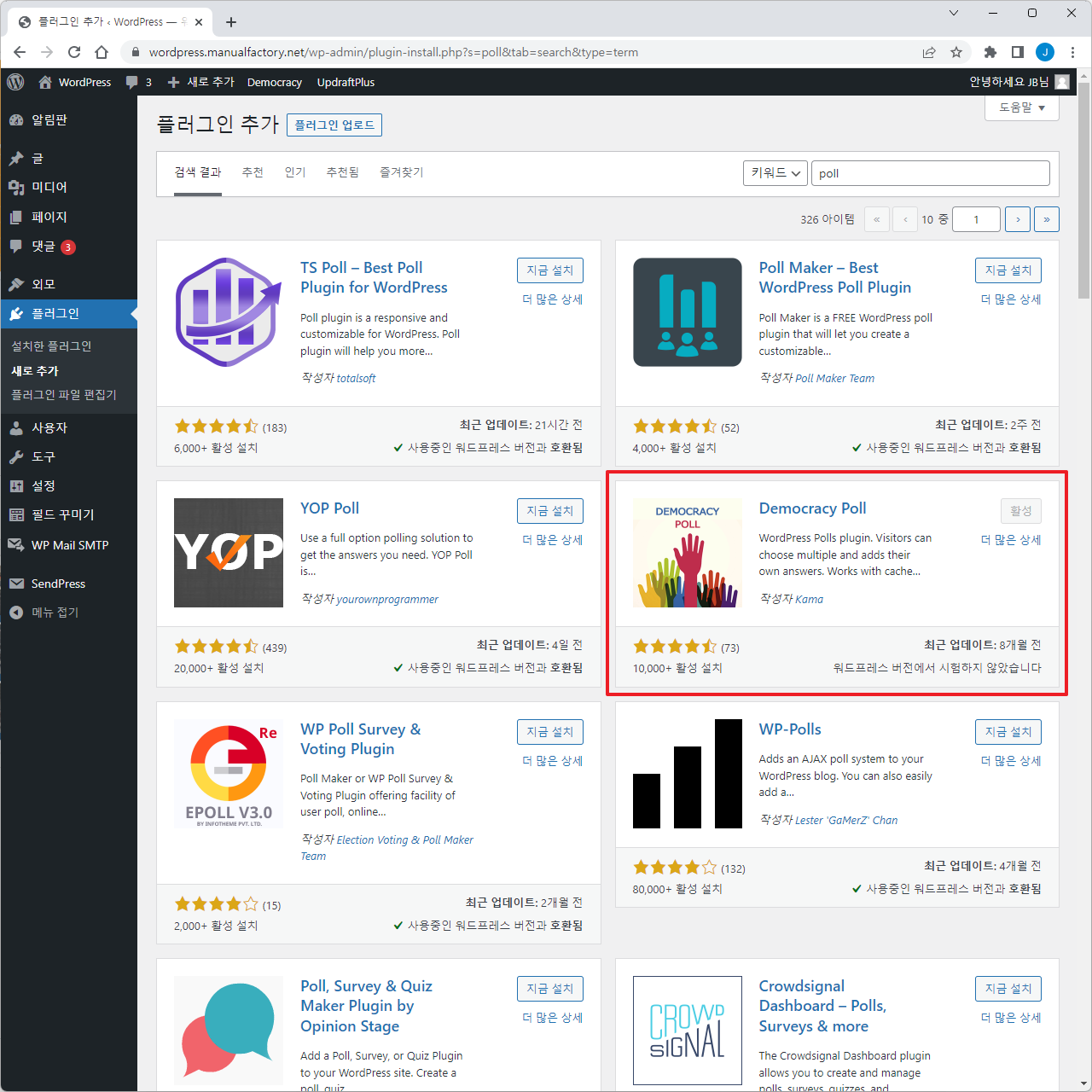
Task: Open 설치한 플러그인 submenu item
Action: tap(51, 346)
